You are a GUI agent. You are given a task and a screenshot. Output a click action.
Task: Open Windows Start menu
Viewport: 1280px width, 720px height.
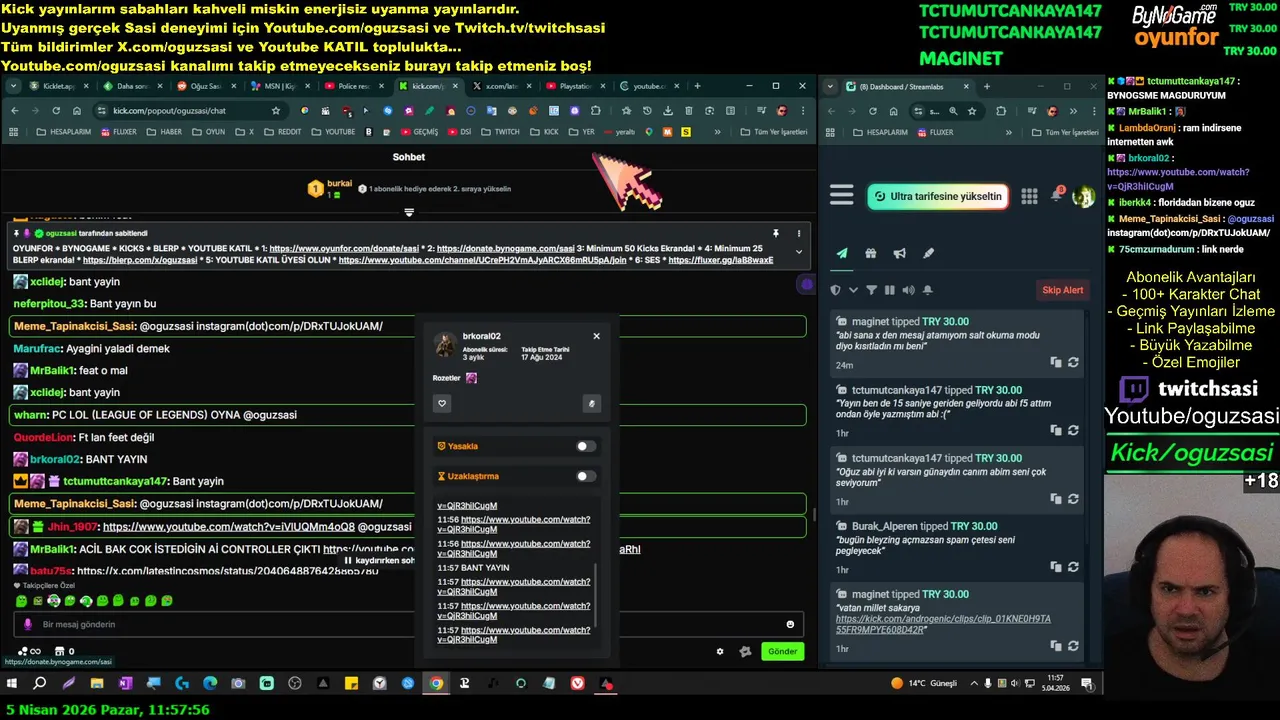tap(12, 684)
